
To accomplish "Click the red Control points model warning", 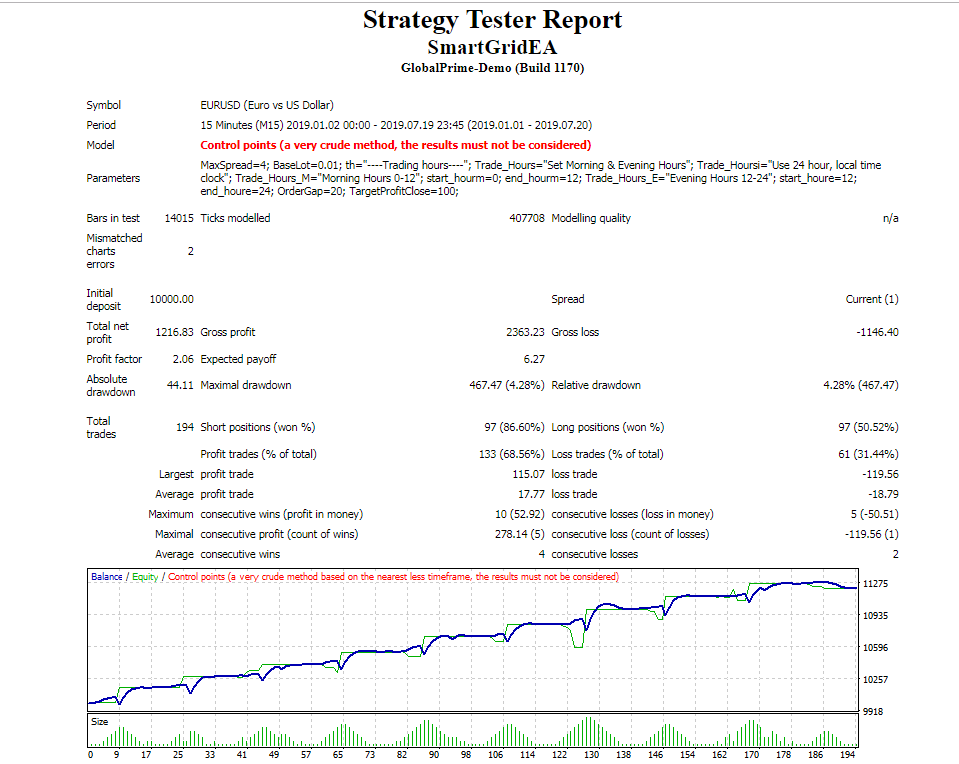I will 396,145.
